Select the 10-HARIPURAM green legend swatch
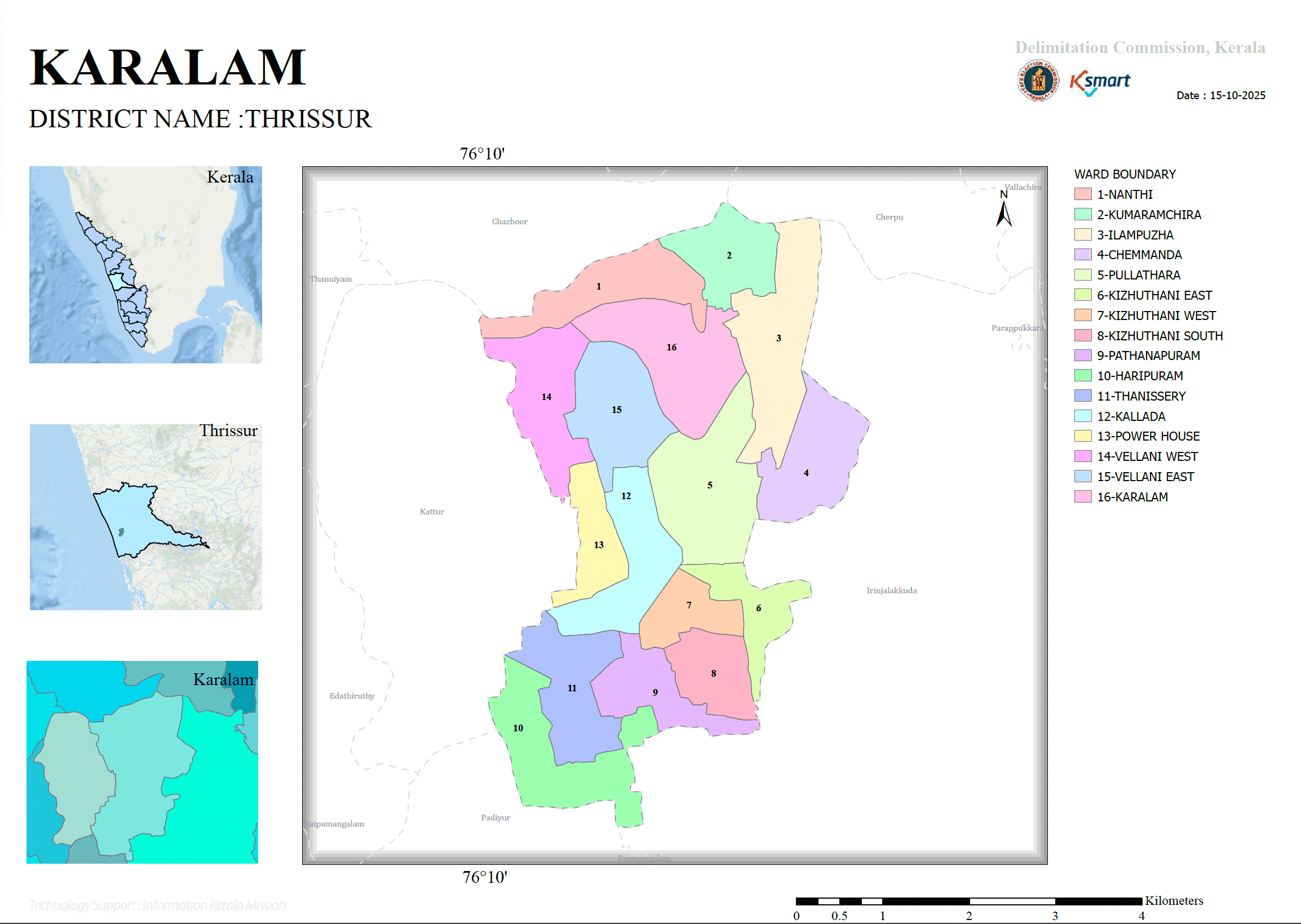This screenshot has width=1301, height=924. [1082, 376]
